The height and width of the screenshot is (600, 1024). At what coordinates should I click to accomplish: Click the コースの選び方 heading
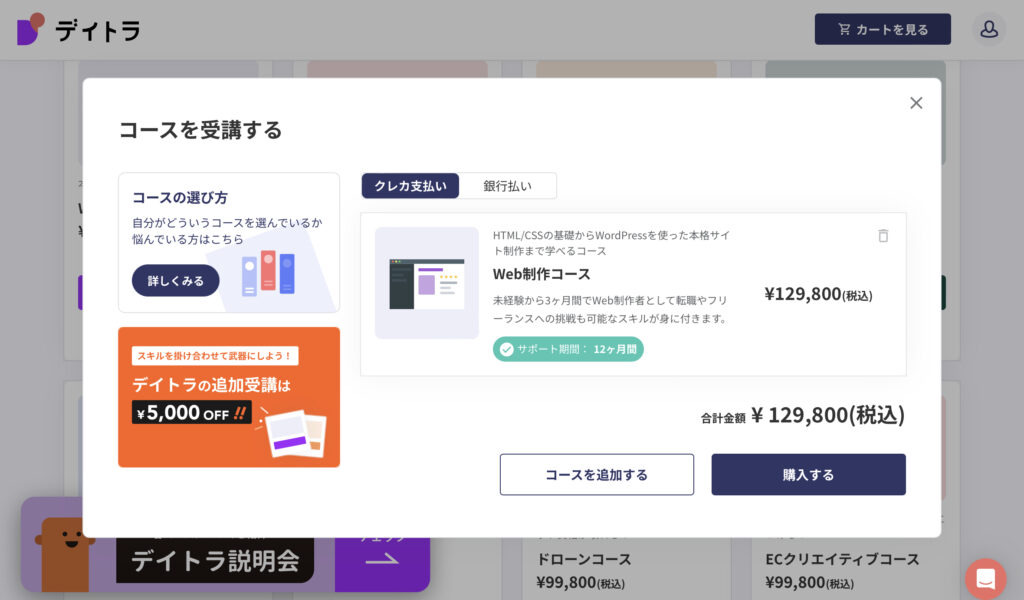(x=180, y=197)
